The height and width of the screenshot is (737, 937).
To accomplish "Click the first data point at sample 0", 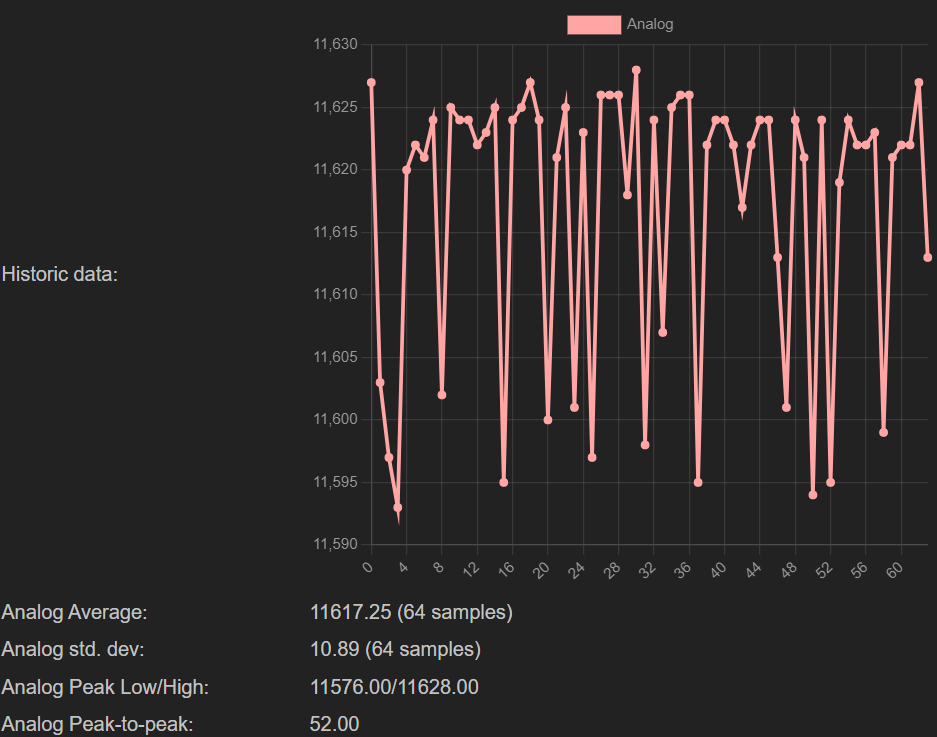I will (372, 82).
